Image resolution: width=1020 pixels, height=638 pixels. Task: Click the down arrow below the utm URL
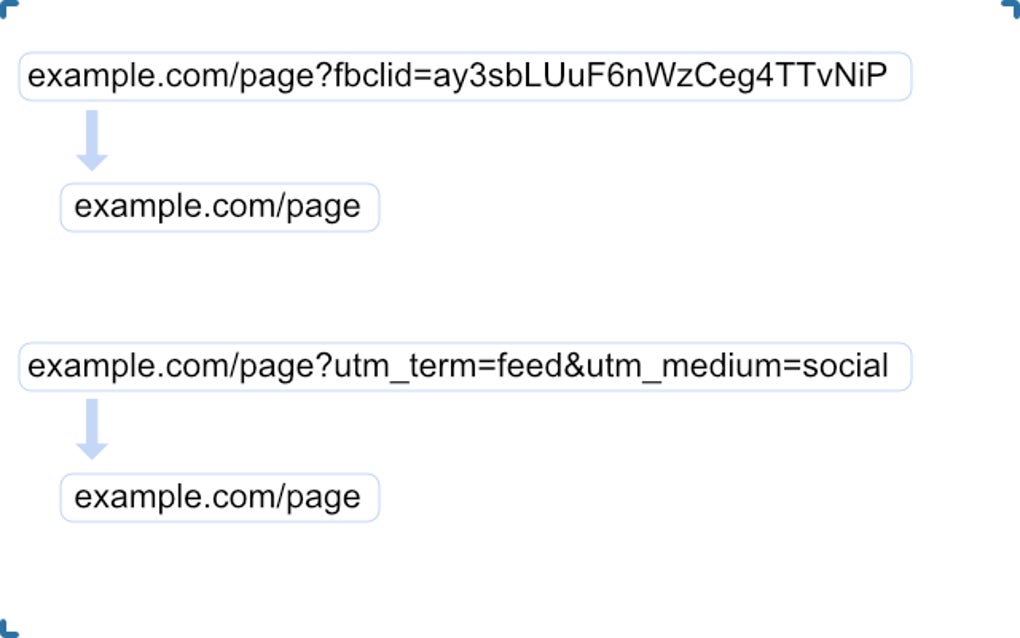pyautogui.click(x=92, y=429)
